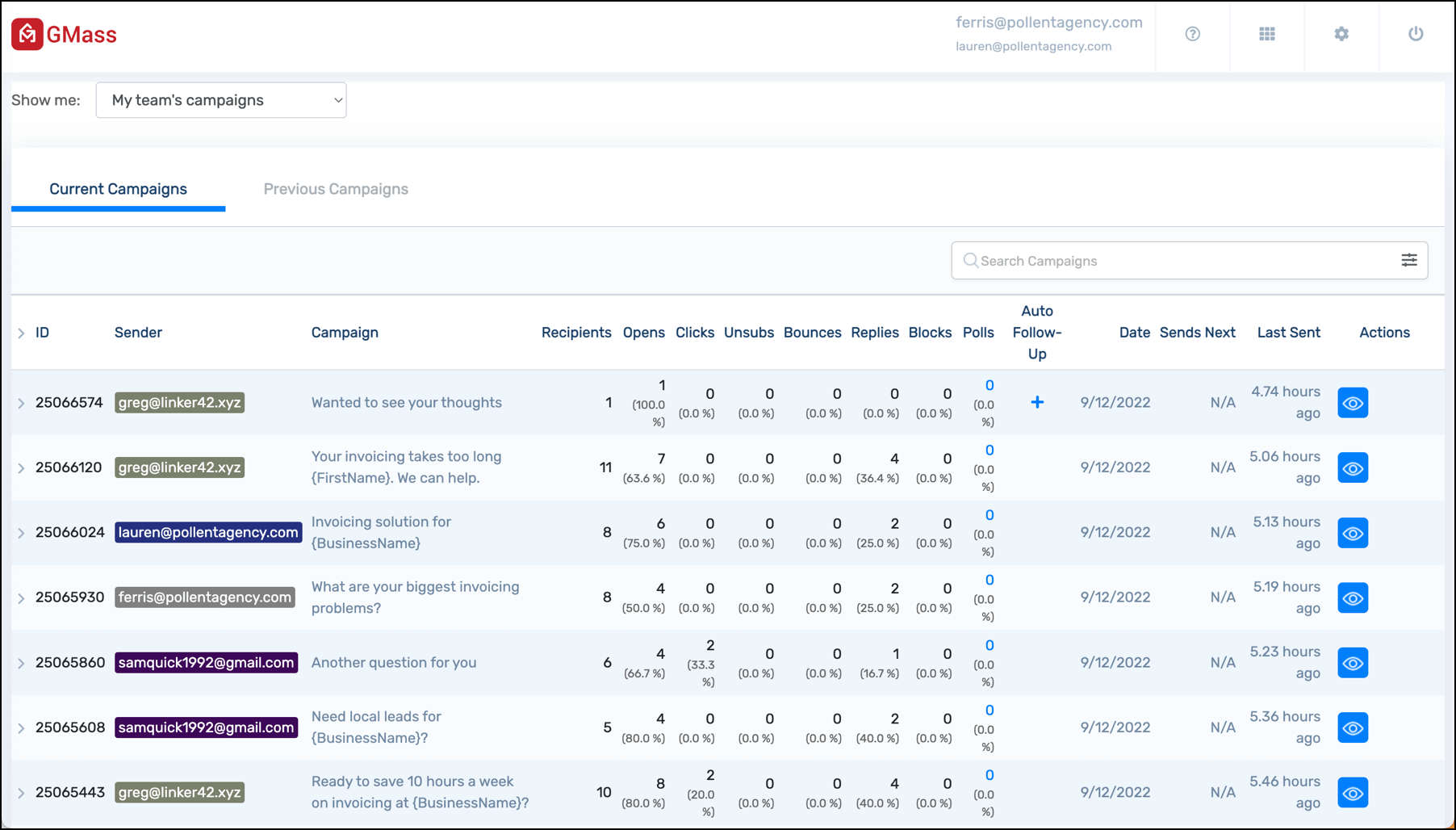Open the apps grid icon
Image resolution: width=1456 pixels, height=830 pixels.
(1267, 34)
